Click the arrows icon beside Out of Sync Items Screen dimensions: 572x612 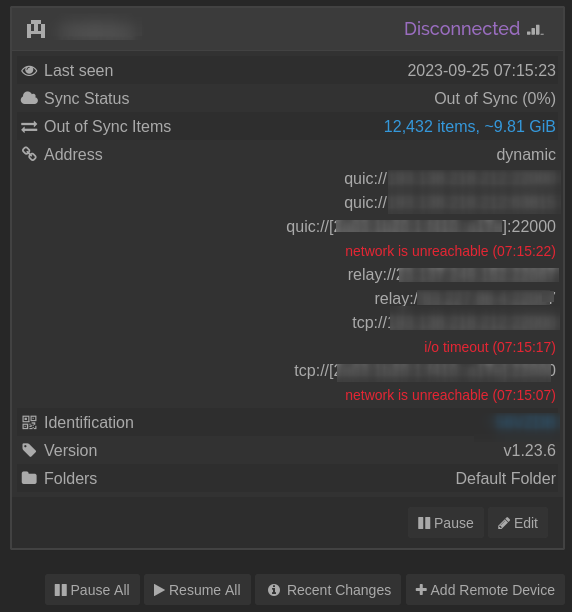[x=29, y=126]
